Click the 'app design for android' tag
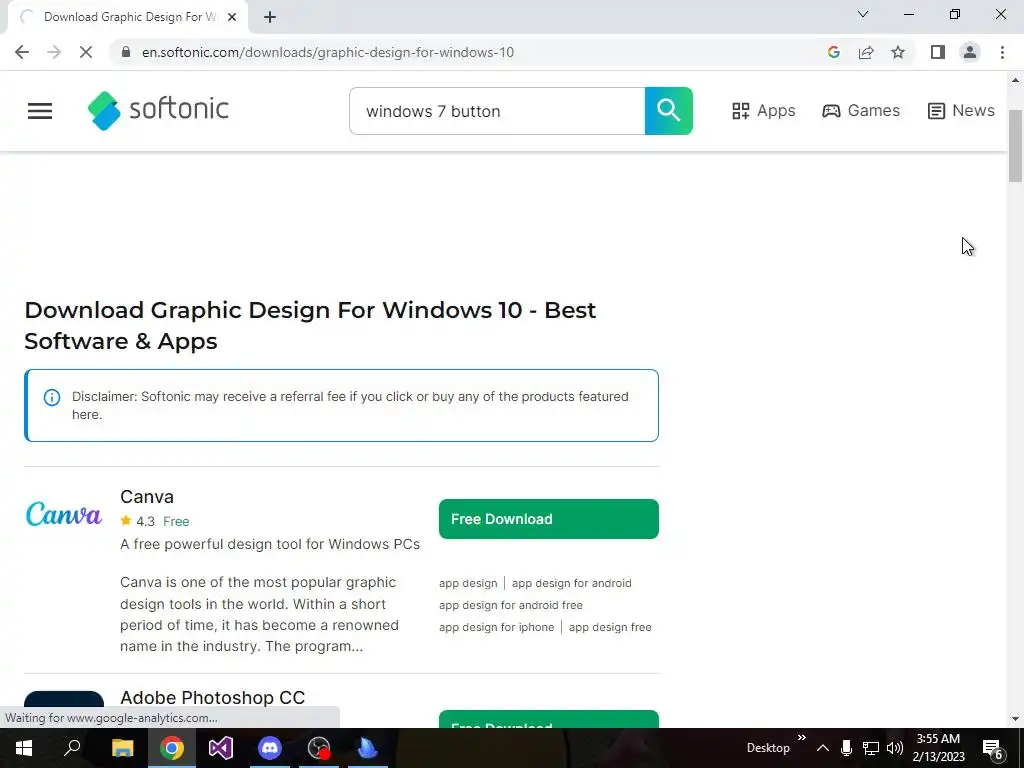The width and height of the screenshot is (1024, 768). 571,583
